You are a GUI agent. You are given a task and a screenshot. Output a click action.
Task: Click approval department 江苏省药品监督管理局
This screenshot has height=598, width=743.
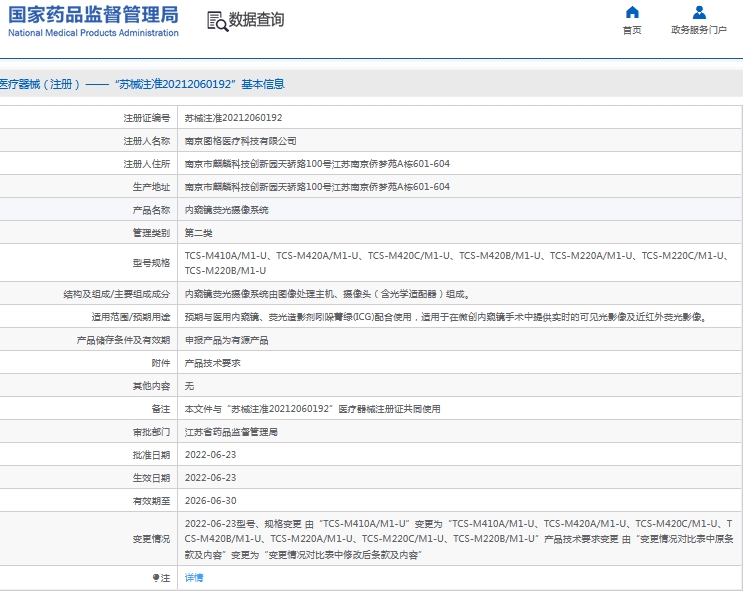tap(231, 432)
